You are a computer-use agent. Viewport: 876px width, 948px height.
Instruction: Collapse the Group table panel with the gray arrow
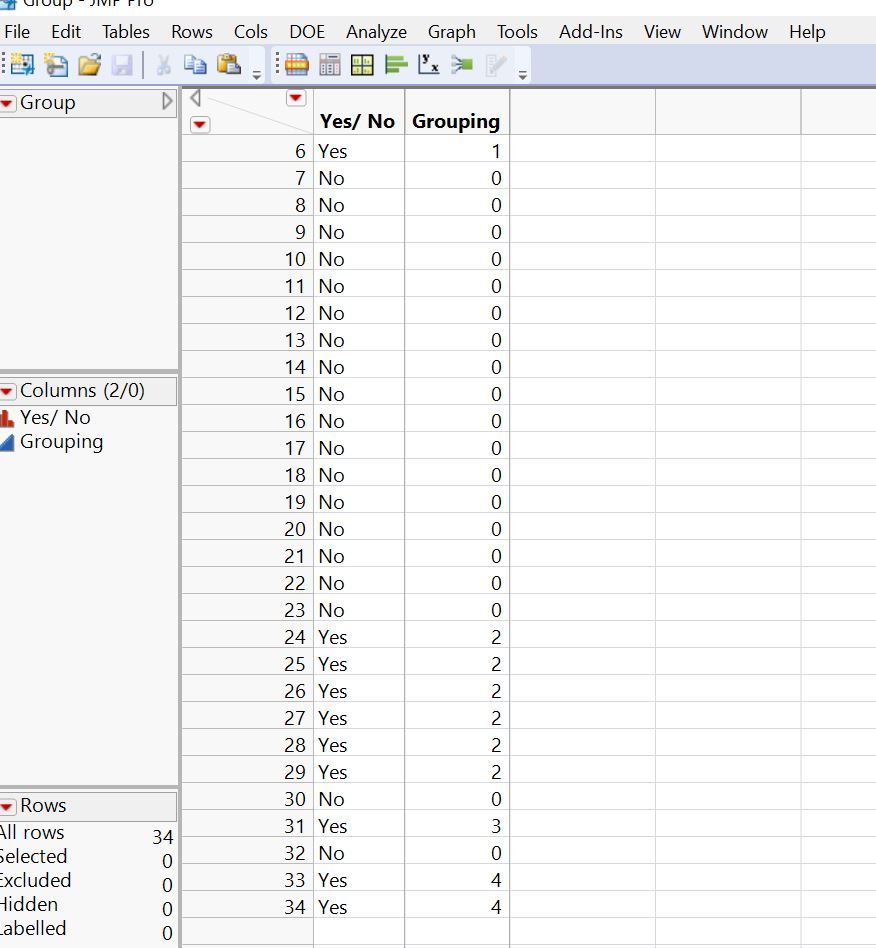click(167, 102)
